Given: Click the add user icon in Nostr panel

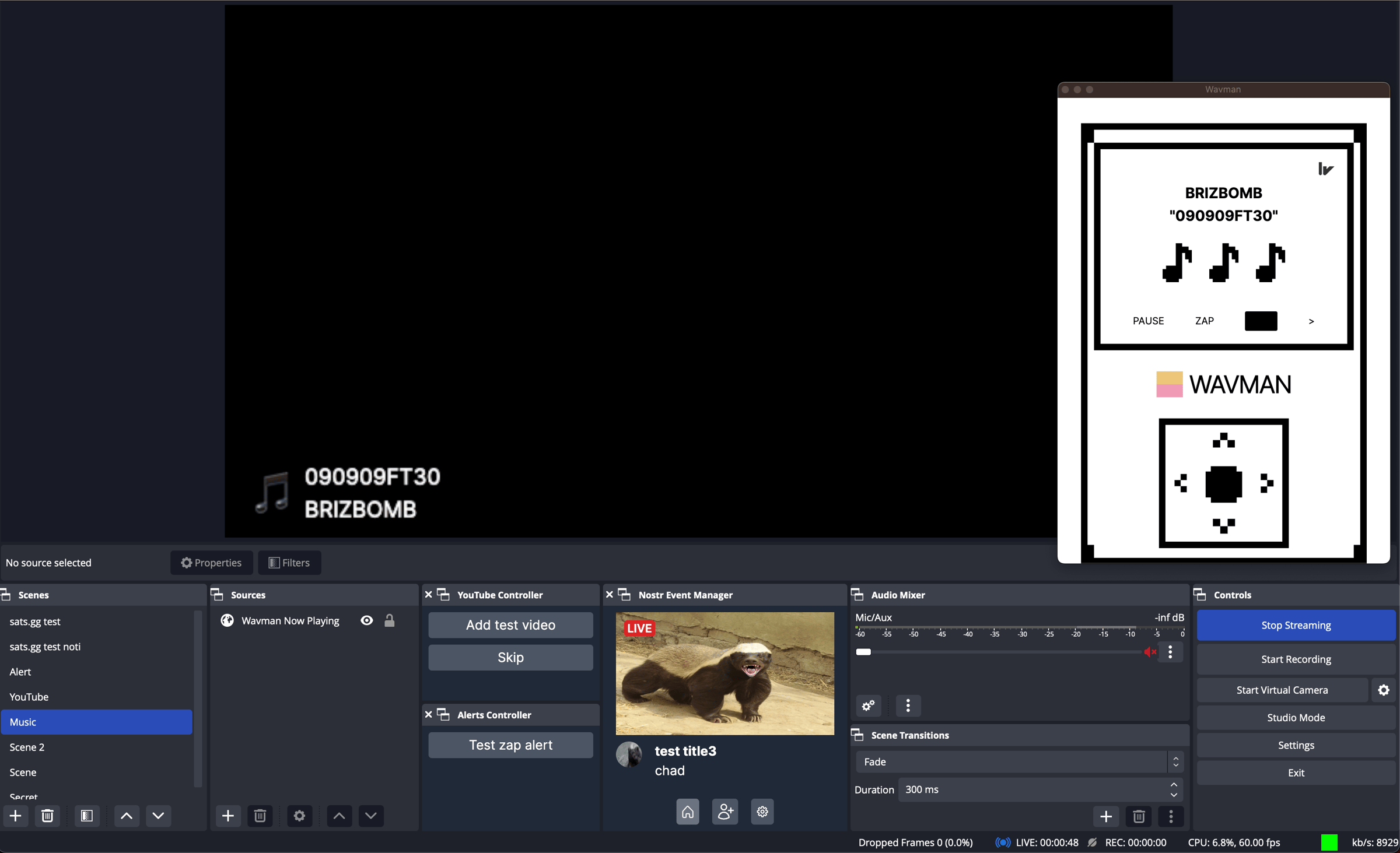Looking at the screenshot, I should pos(725,811).
